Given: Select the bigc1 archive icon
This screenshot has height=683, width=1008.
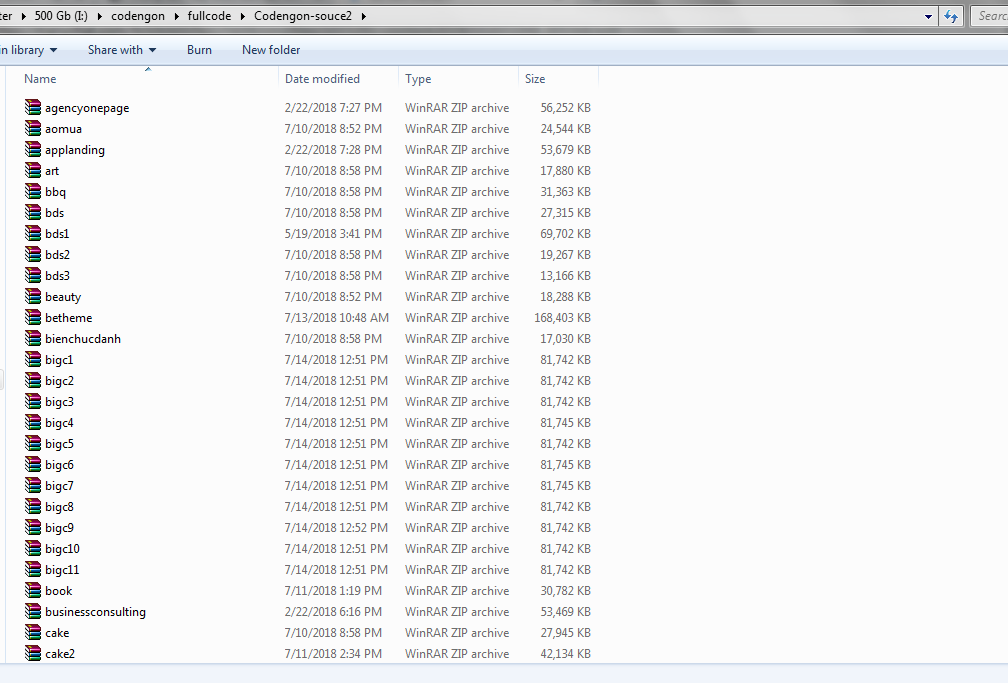Looking at the screenshot, I should coord(33,360).
